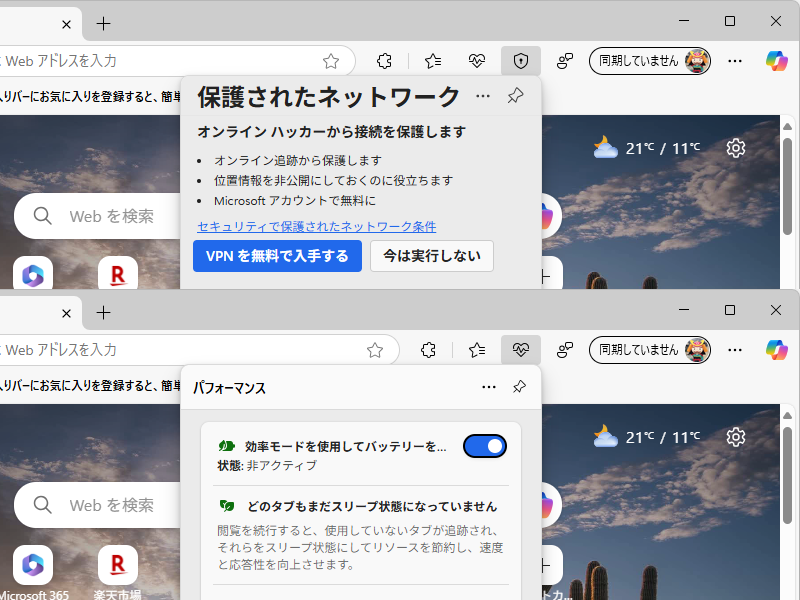Screen dimensions: 800x600
Task: Click weather 21°C widget in bottom window
Action: 647,437
